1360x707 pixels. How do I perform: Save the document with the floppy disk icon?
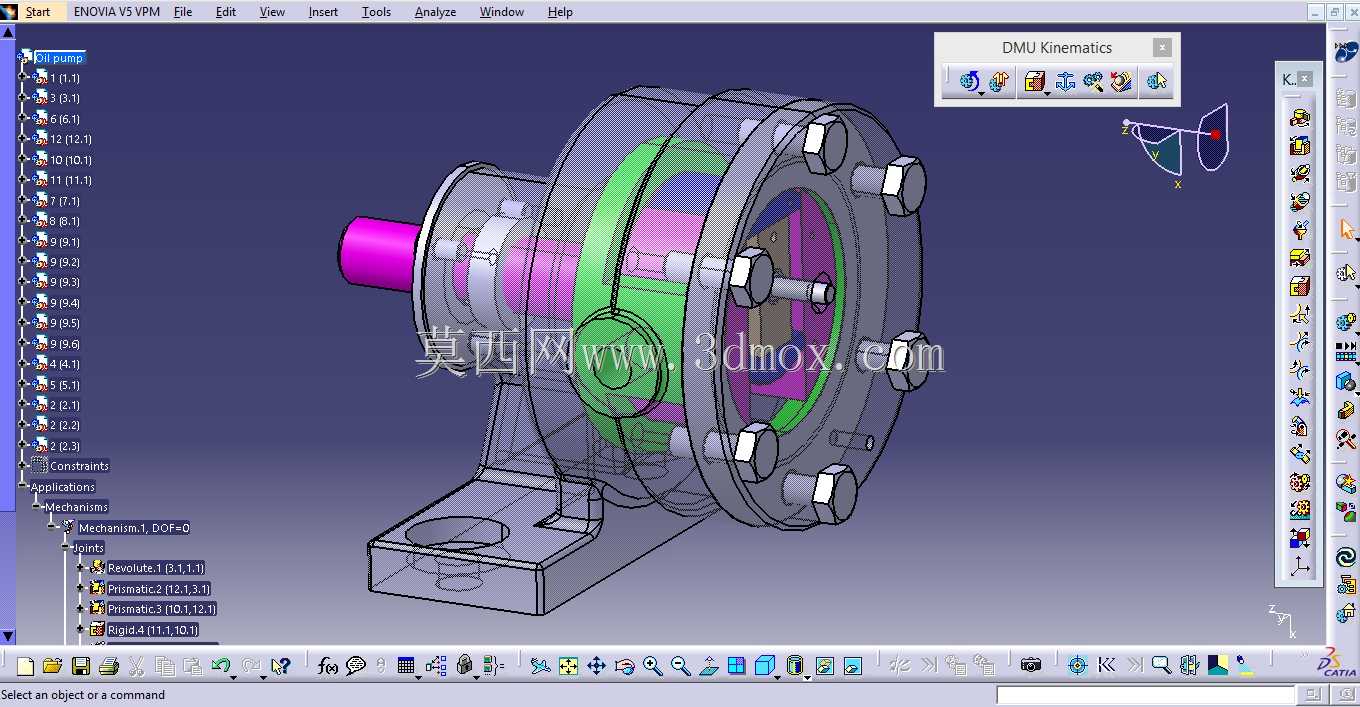click(x=81, y=666)
